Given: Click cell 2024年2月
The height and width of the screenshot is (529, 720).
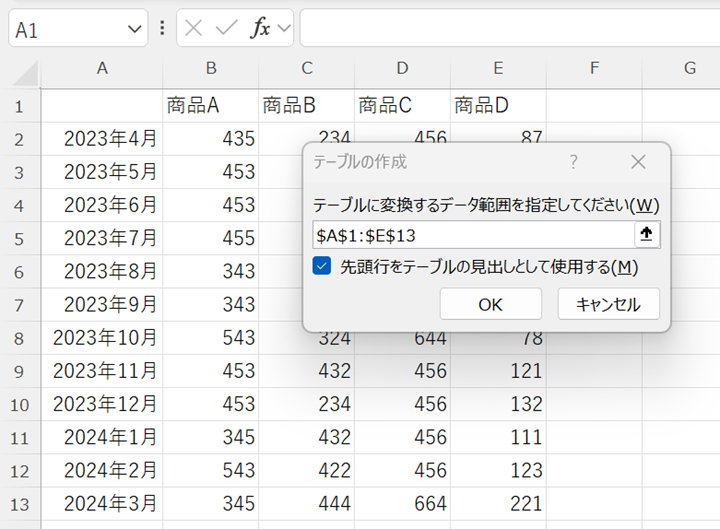Looking at the screenshot, I should coord(102,470).
